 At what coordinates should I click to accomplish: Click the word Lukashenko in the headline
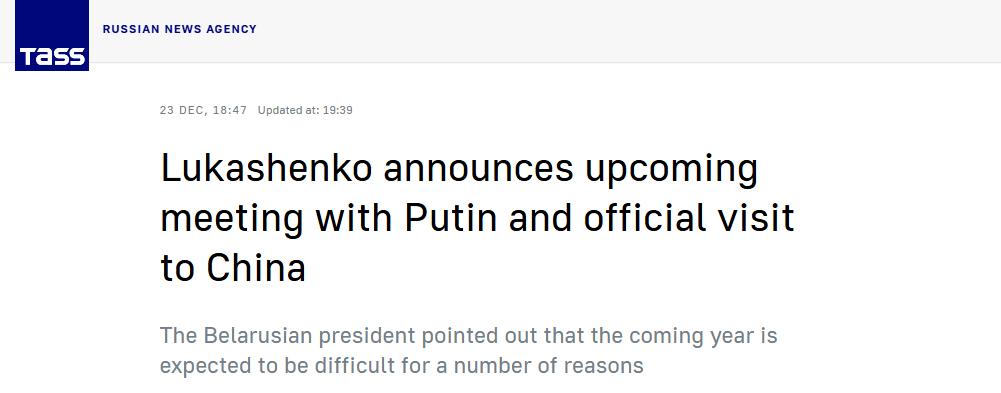266,169
